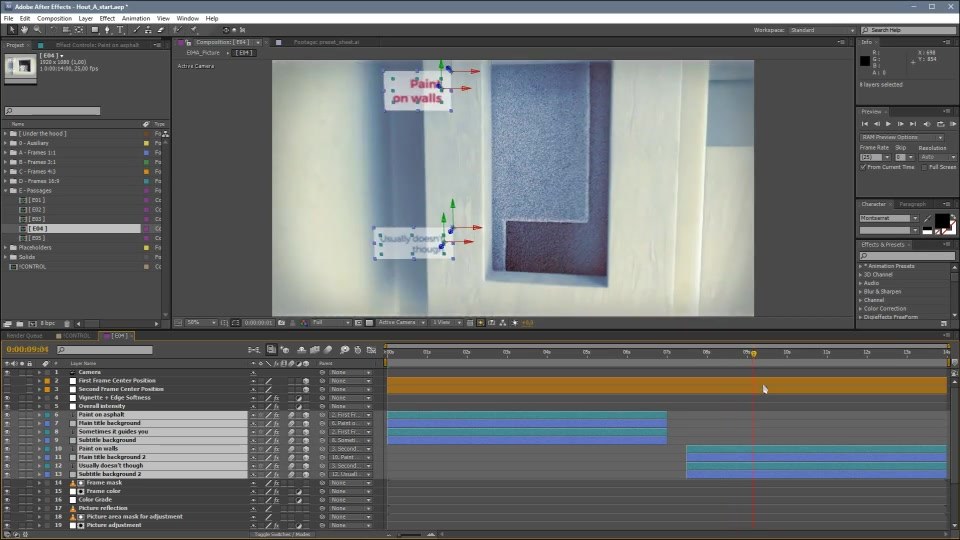Image resolution: width=960 pixels, height=540 pixels.
Task: Select the [E05] composition in Project
Action: (x=37, y=238)
